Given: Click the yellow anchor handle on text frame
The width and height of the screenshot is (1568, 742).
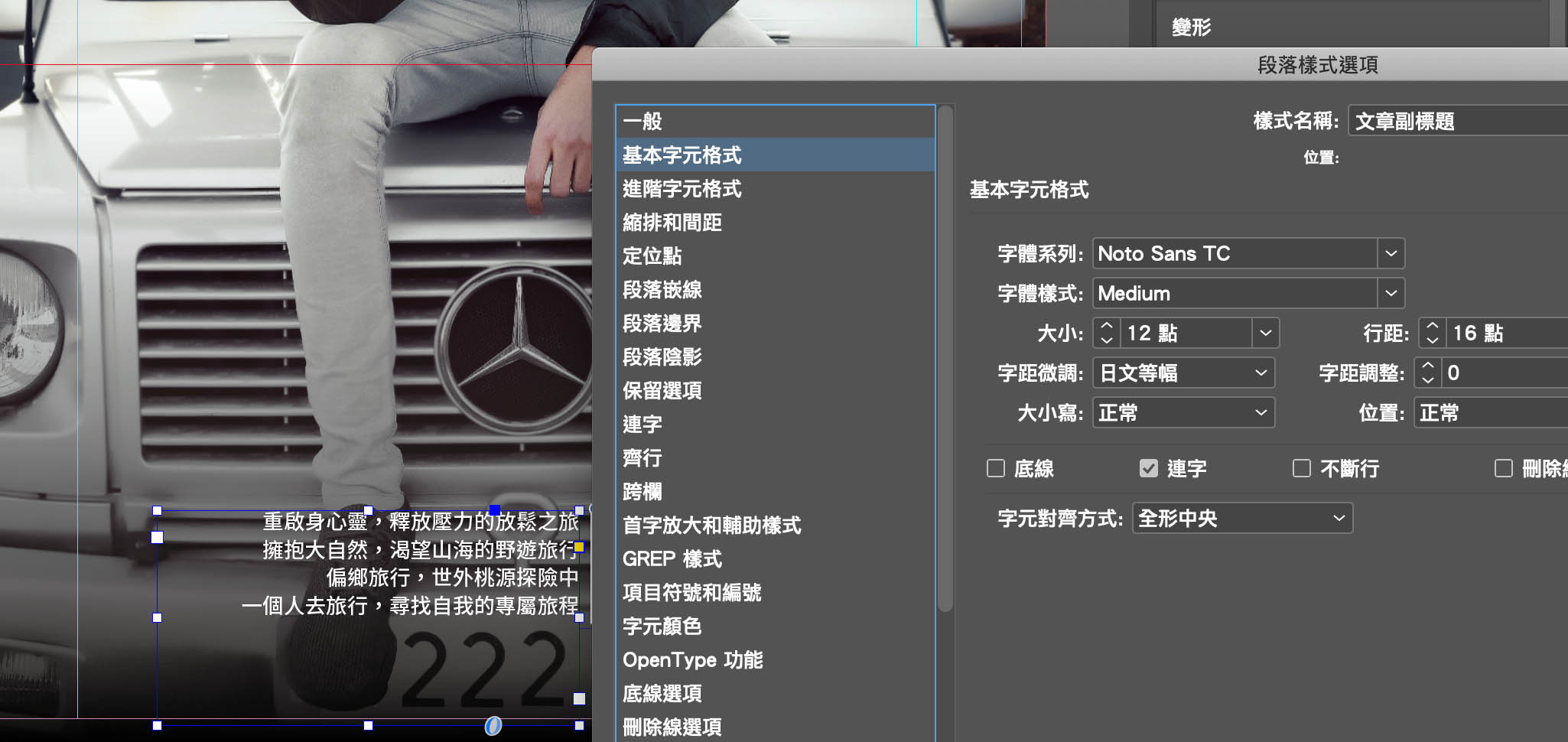Looking at the screenshot, I should 579,547.
